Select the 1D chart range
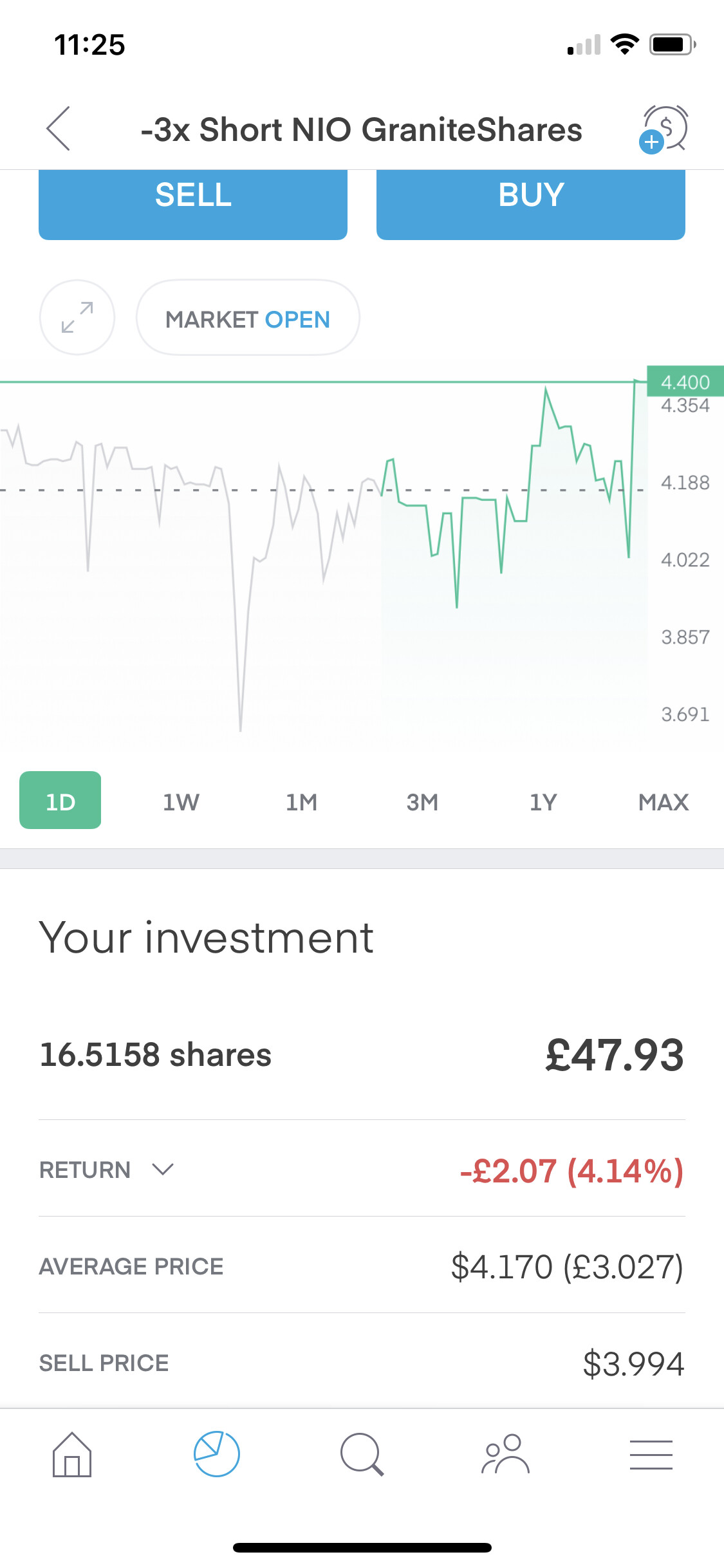The height and width of the screenshot is (1568, 724). pos(60,801)
